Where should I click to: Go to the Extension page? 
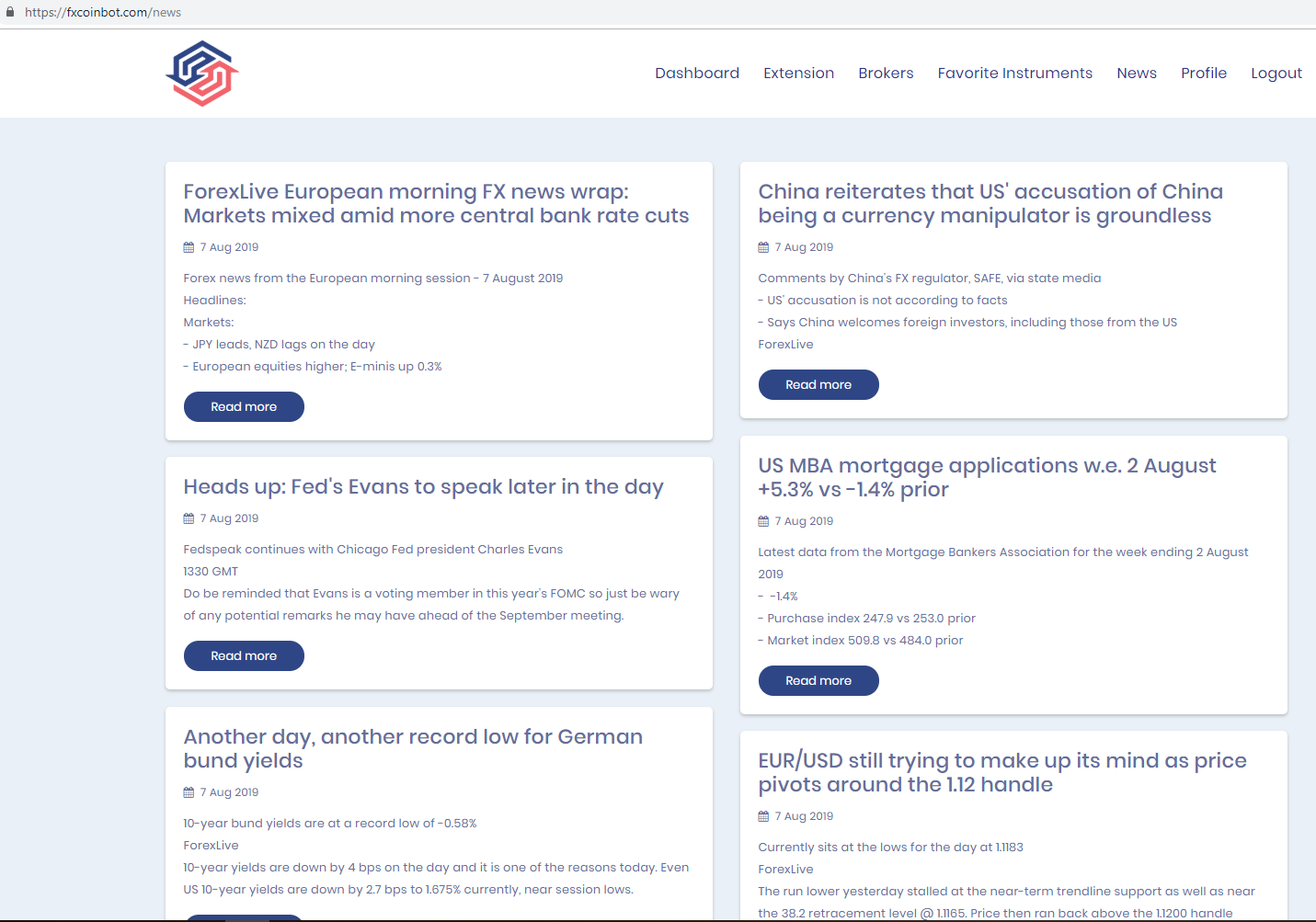[x=798, y=73]
